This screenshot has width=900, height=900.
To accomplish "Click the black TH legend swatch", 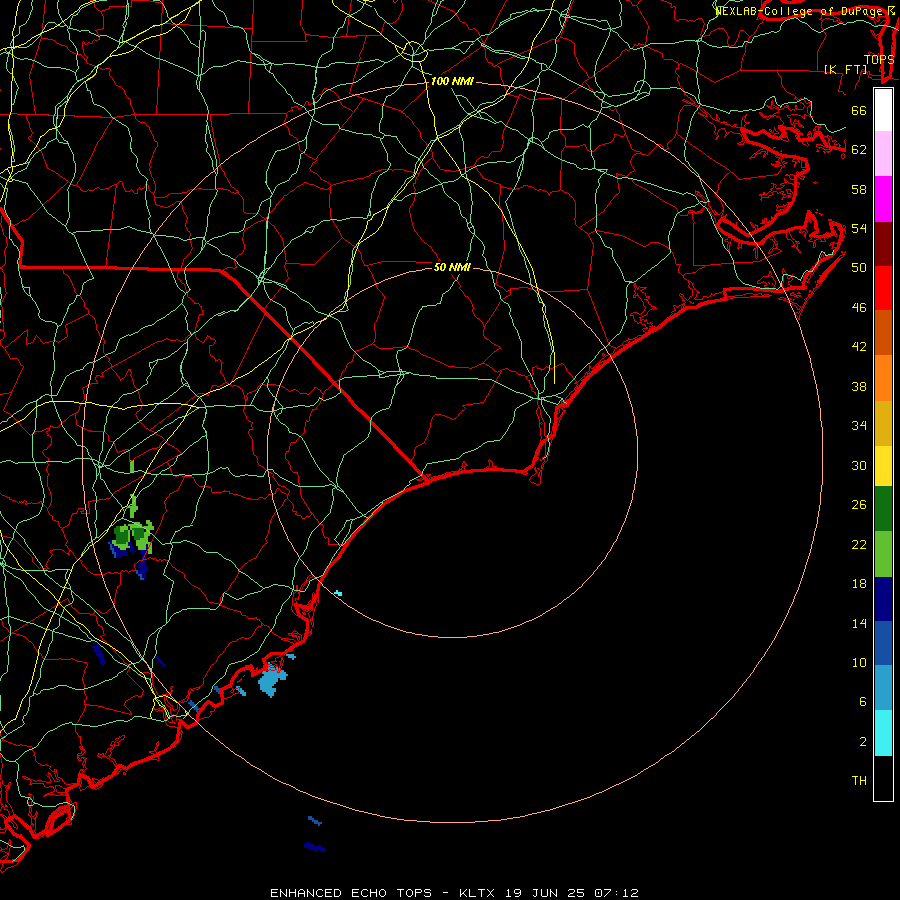I will point(883,778).
